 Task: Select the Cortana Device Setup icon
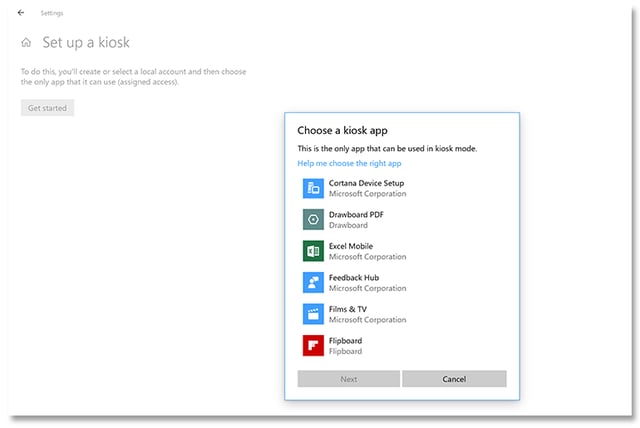[313, 188]
